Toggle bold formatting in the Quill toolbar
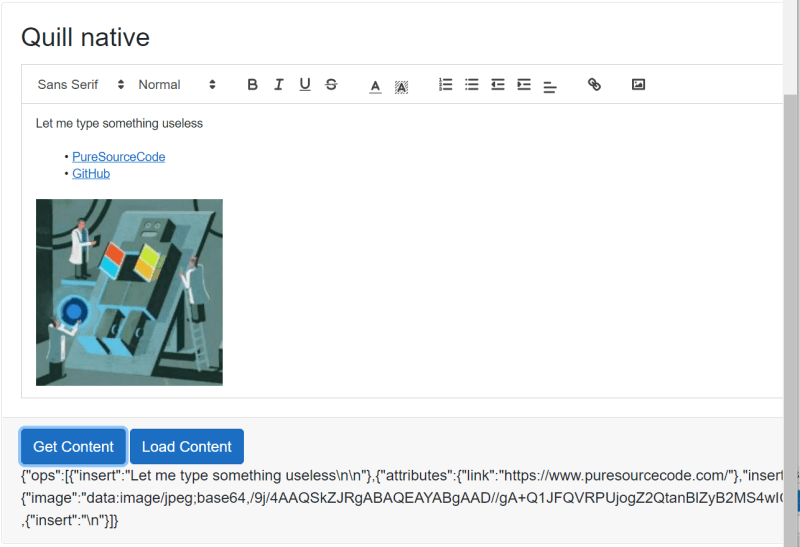800x547 pixels. [x=252, y=84]
